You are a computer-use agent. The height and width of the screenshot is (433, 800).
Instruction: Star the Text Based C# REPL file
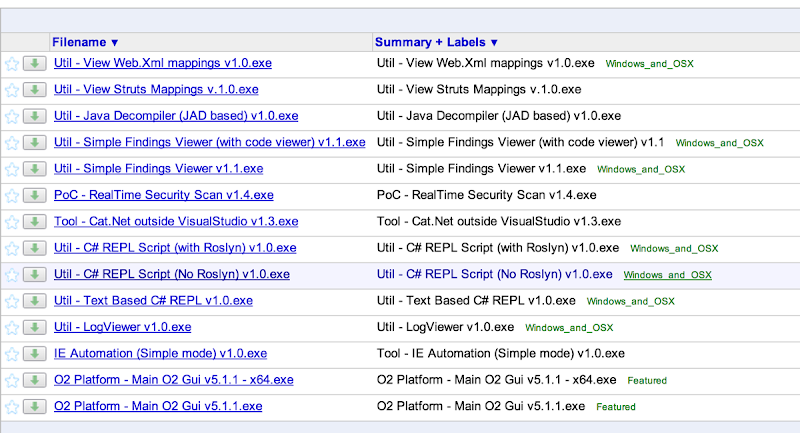(x=12, y=301)
